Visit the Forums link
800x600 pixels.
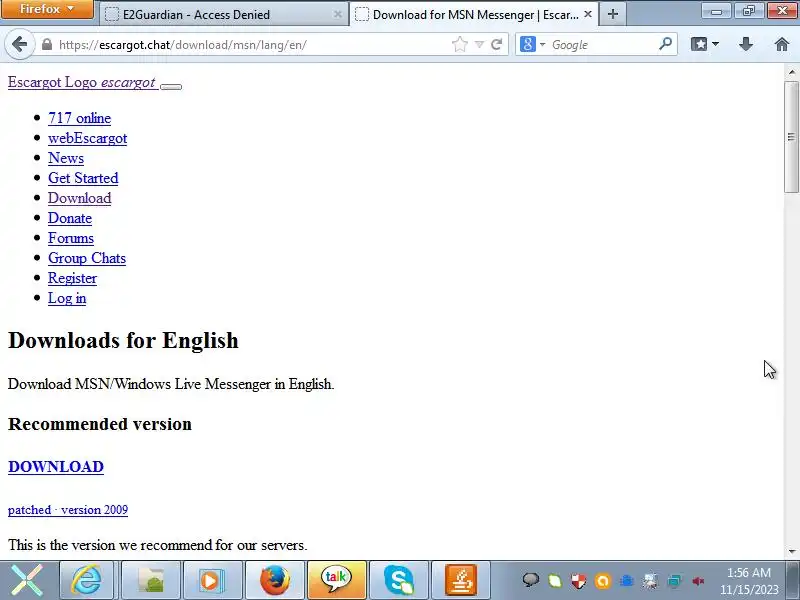point(71,238)
